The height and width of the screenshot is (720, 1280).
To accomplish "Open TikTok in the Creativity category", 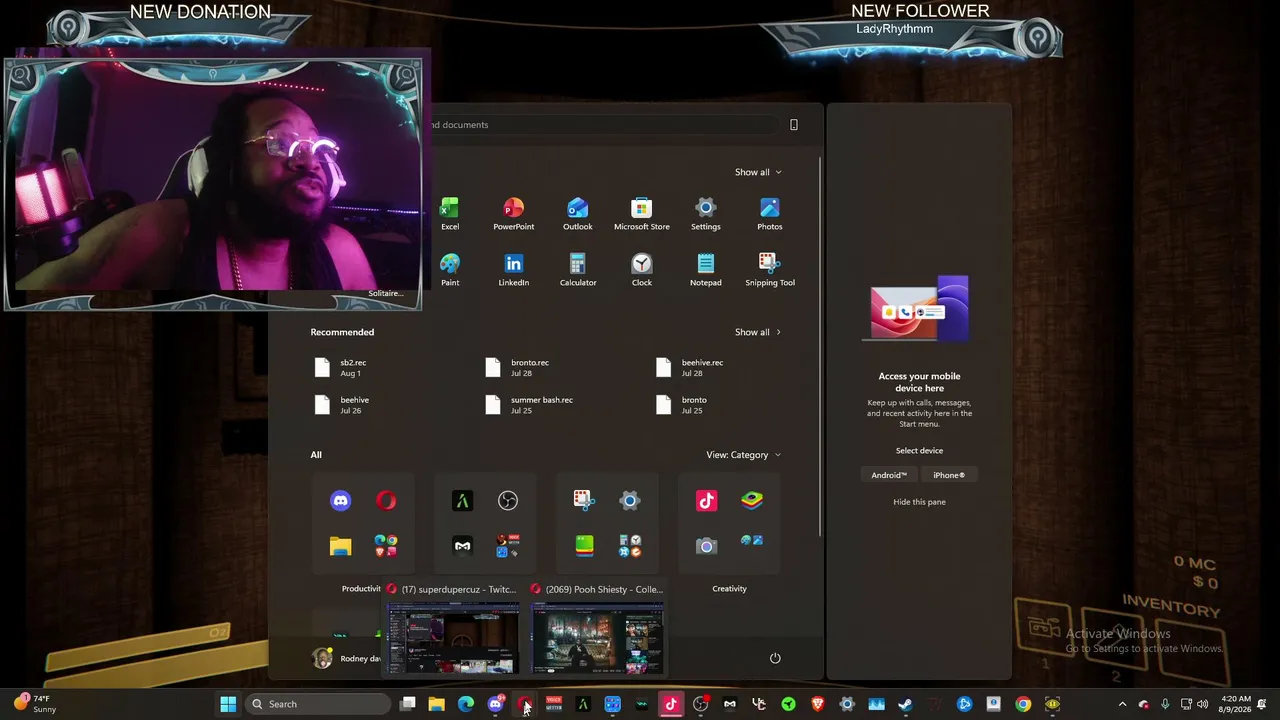I will (x=707, y=501).
